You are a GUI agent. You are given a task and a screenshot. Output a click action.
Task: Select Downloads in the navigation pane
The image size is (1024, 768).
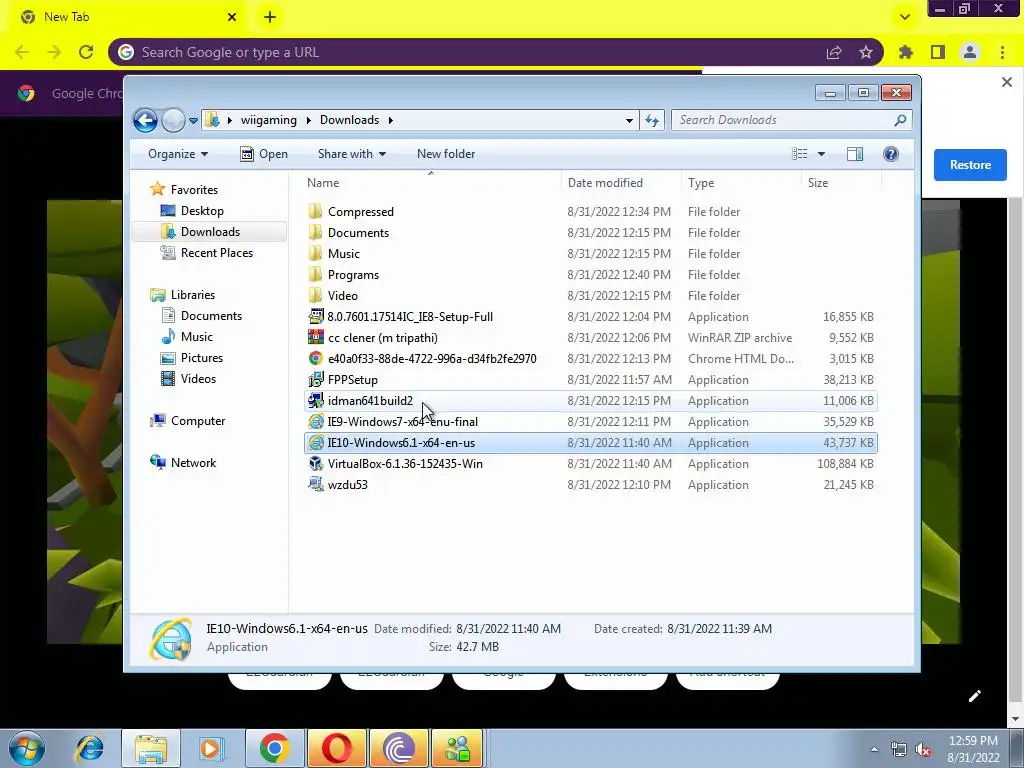[210, 232]
